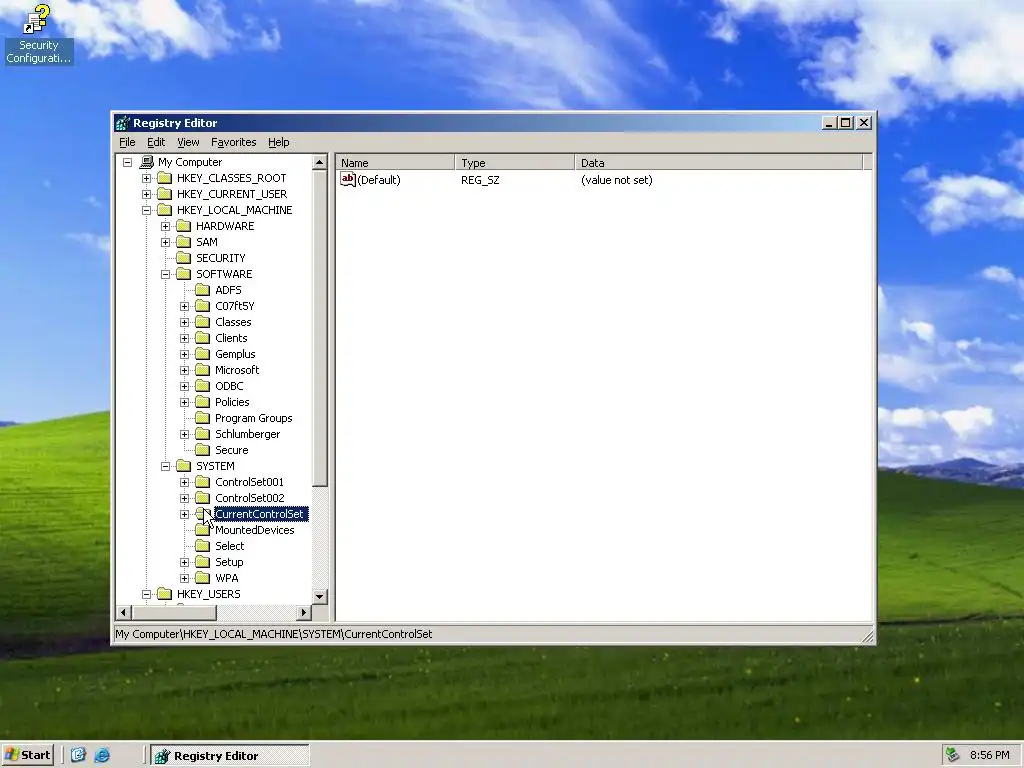Collapse the SOFTWARE key

click(x=165, y=274)
